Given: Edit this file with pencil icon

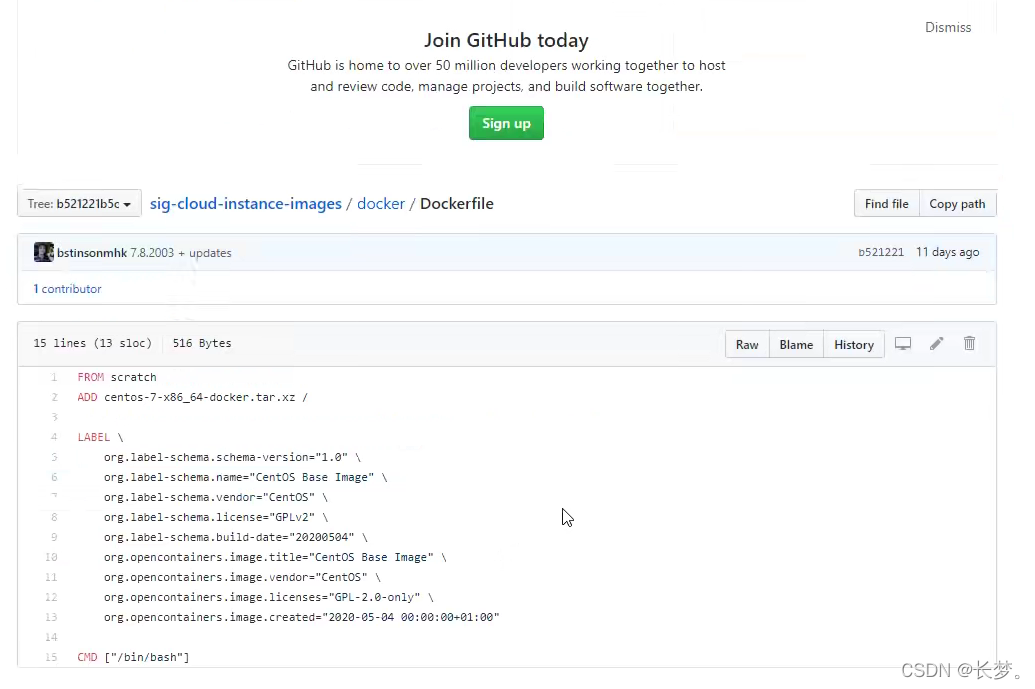Looking at the screenshot, I should (936, 344).
